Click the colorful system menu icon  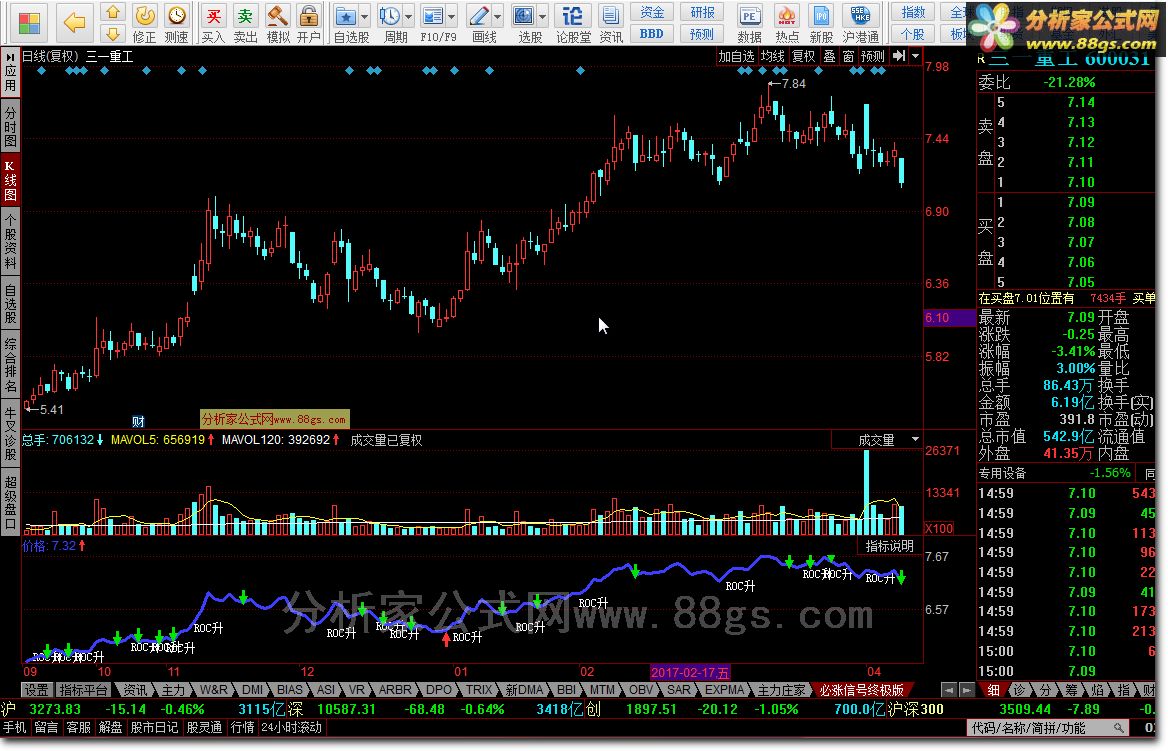coord(29,23)
